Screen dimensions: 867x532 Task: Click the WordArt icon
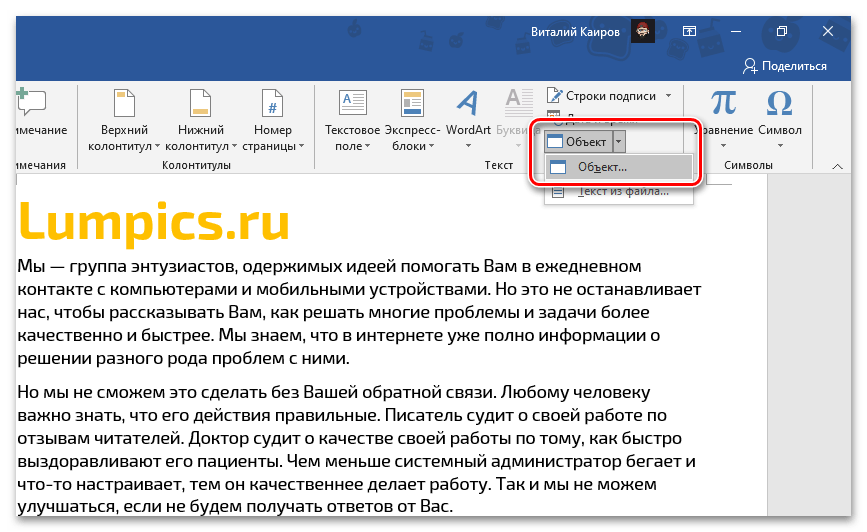467,103
